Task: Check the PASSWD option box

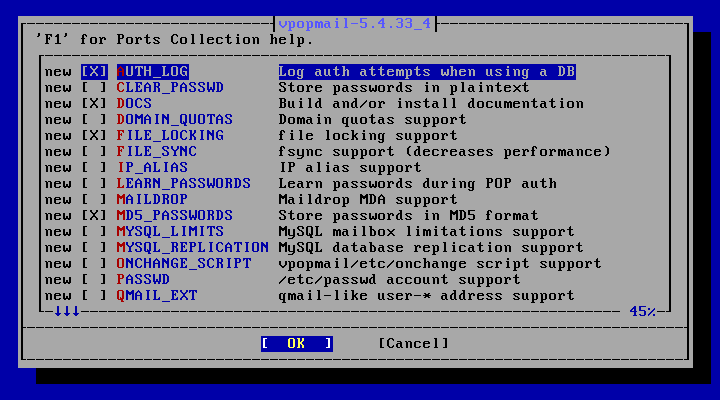Action: point(94,280)
